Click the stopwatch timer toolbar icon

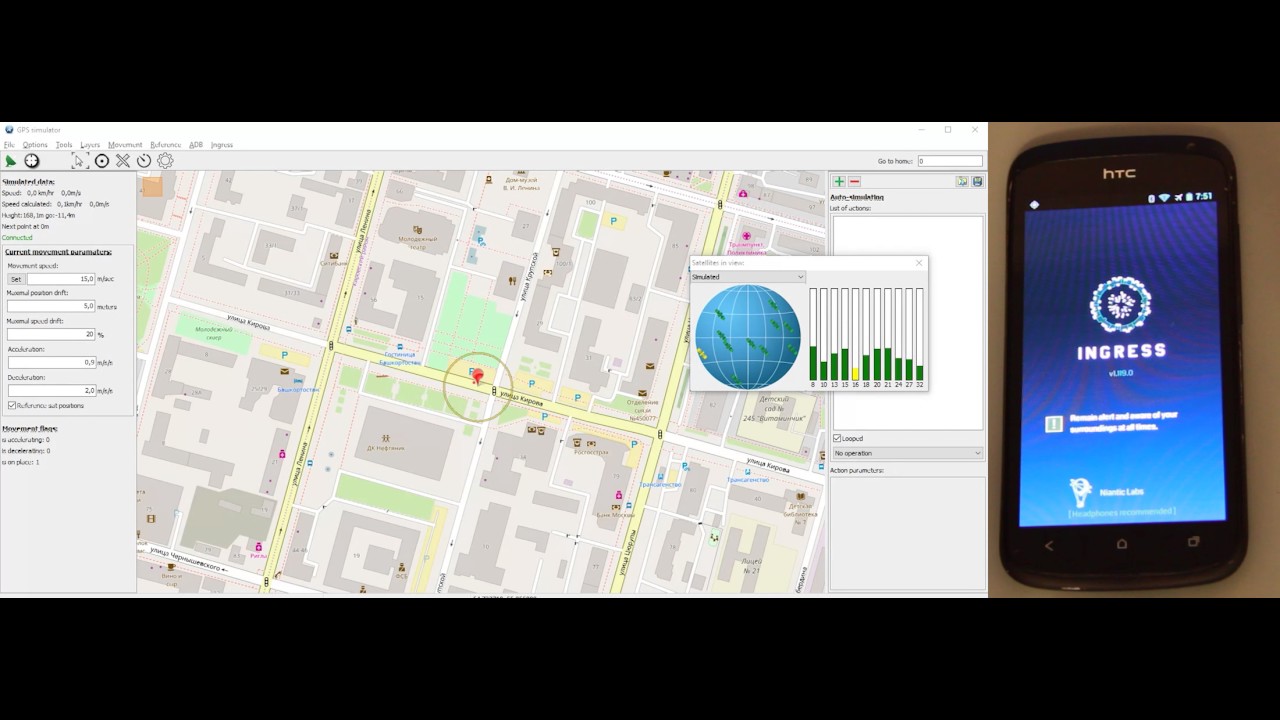[144, 161]
